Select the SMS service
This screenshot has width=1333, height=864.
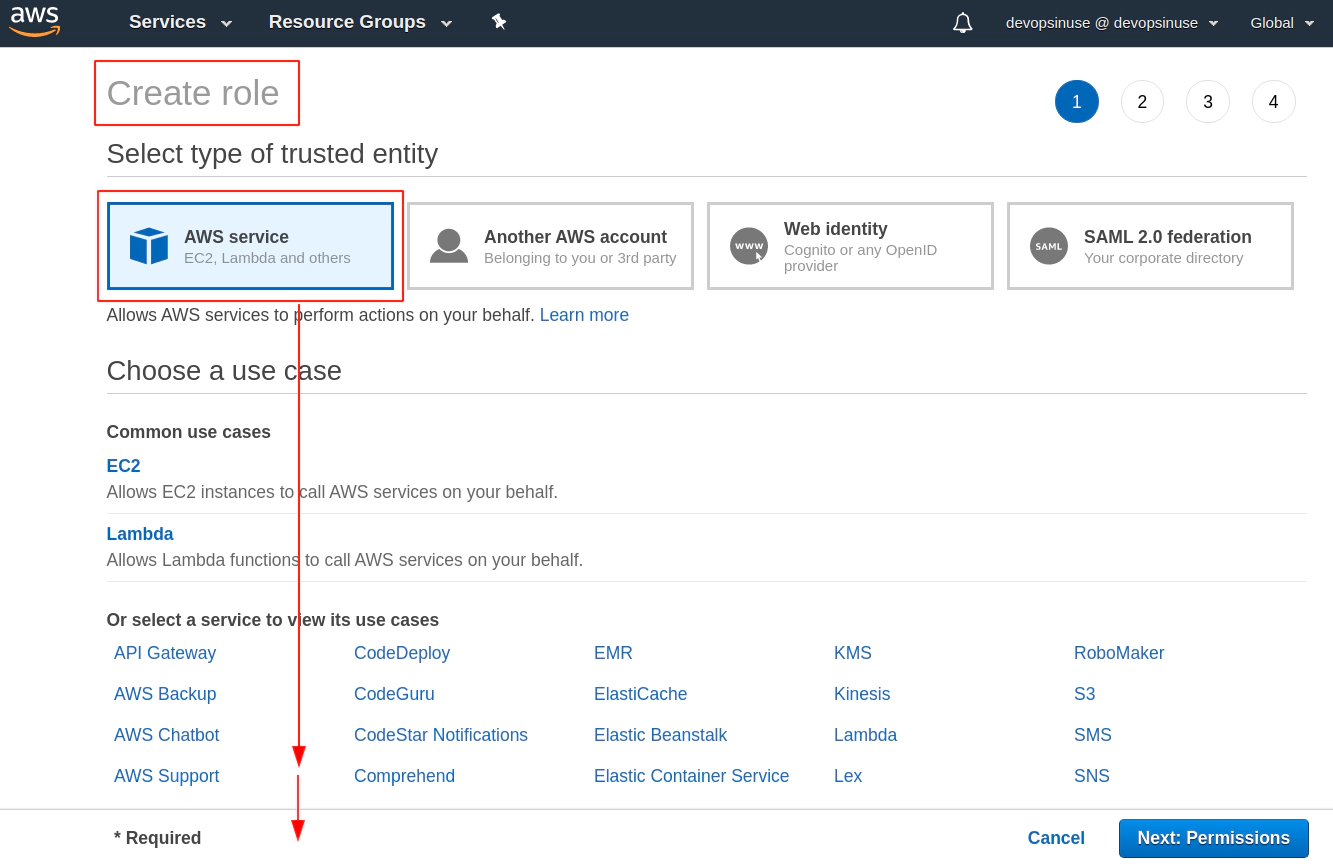1093,735
